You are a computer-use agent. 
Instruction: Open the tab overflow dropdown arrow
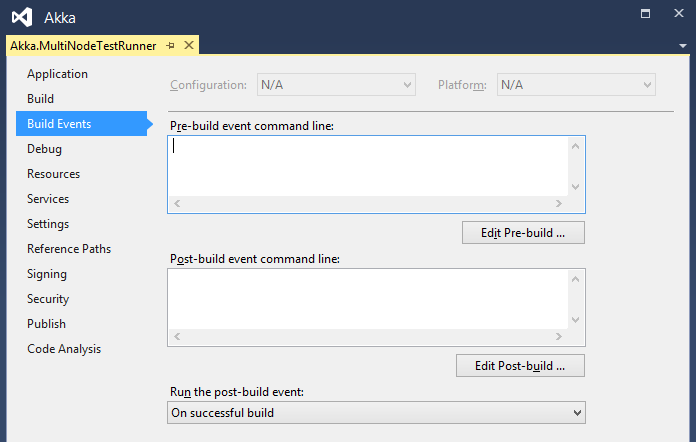coord(683,46)
